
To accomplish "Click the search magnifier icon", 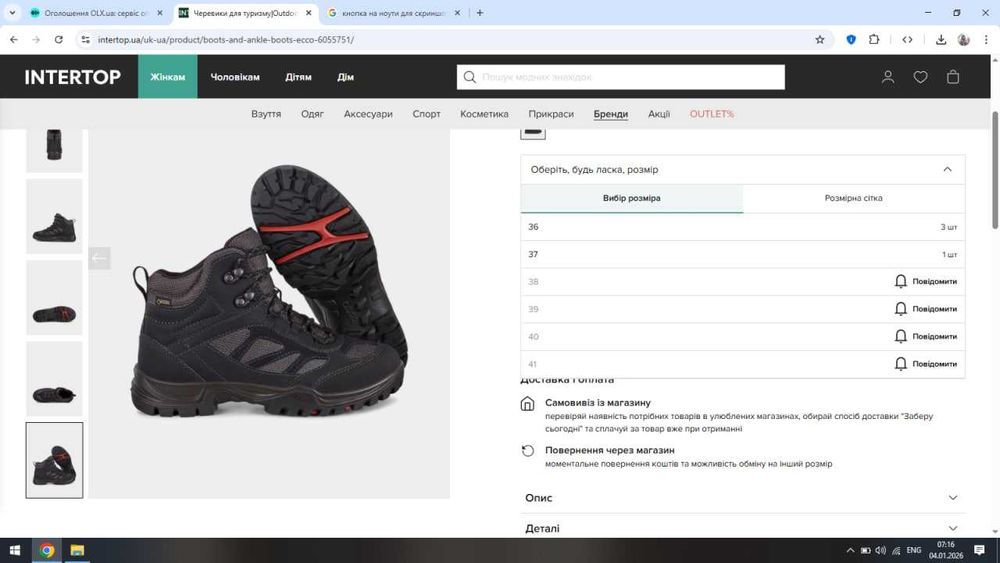I will point(469,77).
